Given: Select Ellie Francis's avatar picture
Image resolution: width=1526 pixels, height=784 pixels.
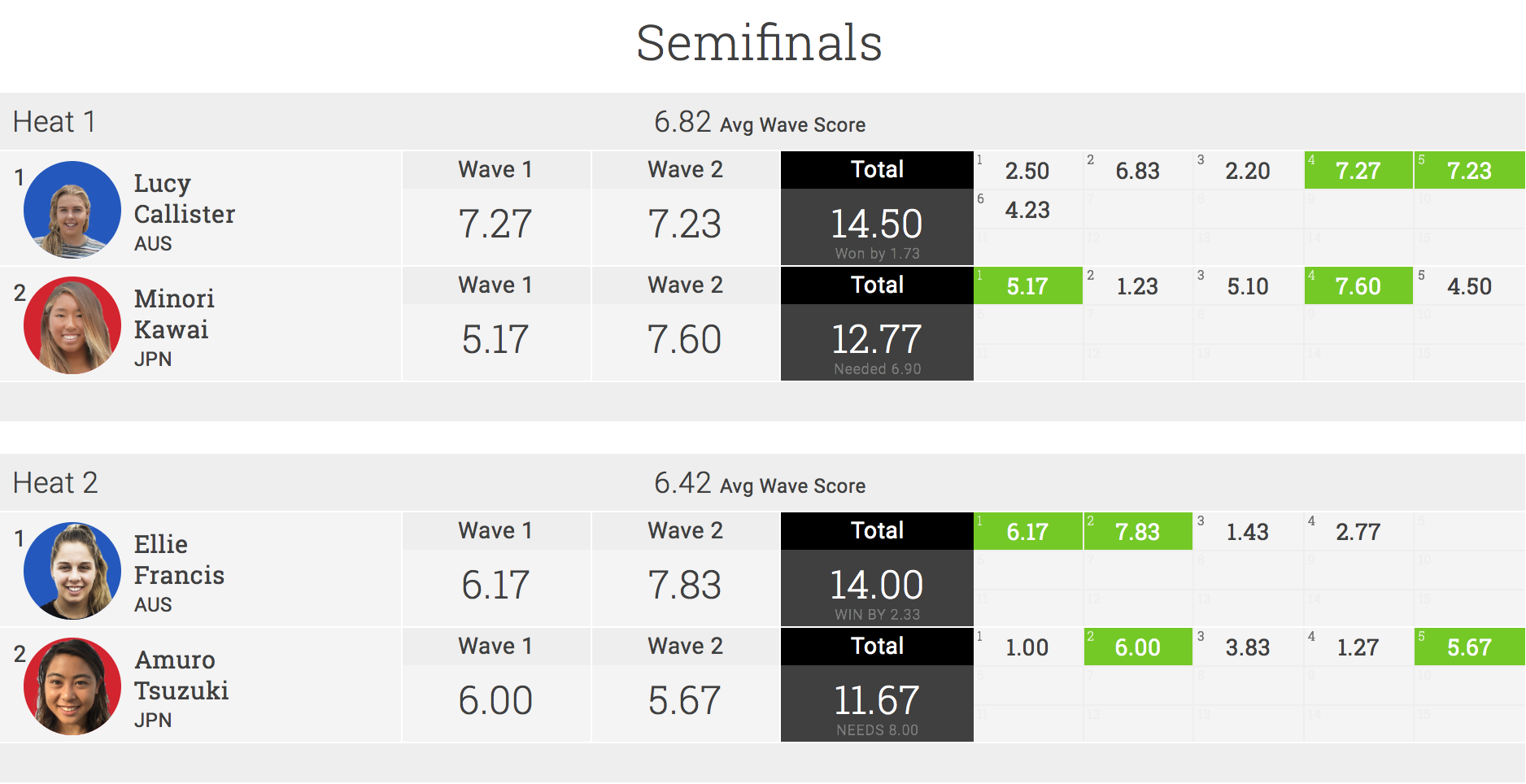Looking at the screenshot, I should pyautogui.click(x=72, y=571).
